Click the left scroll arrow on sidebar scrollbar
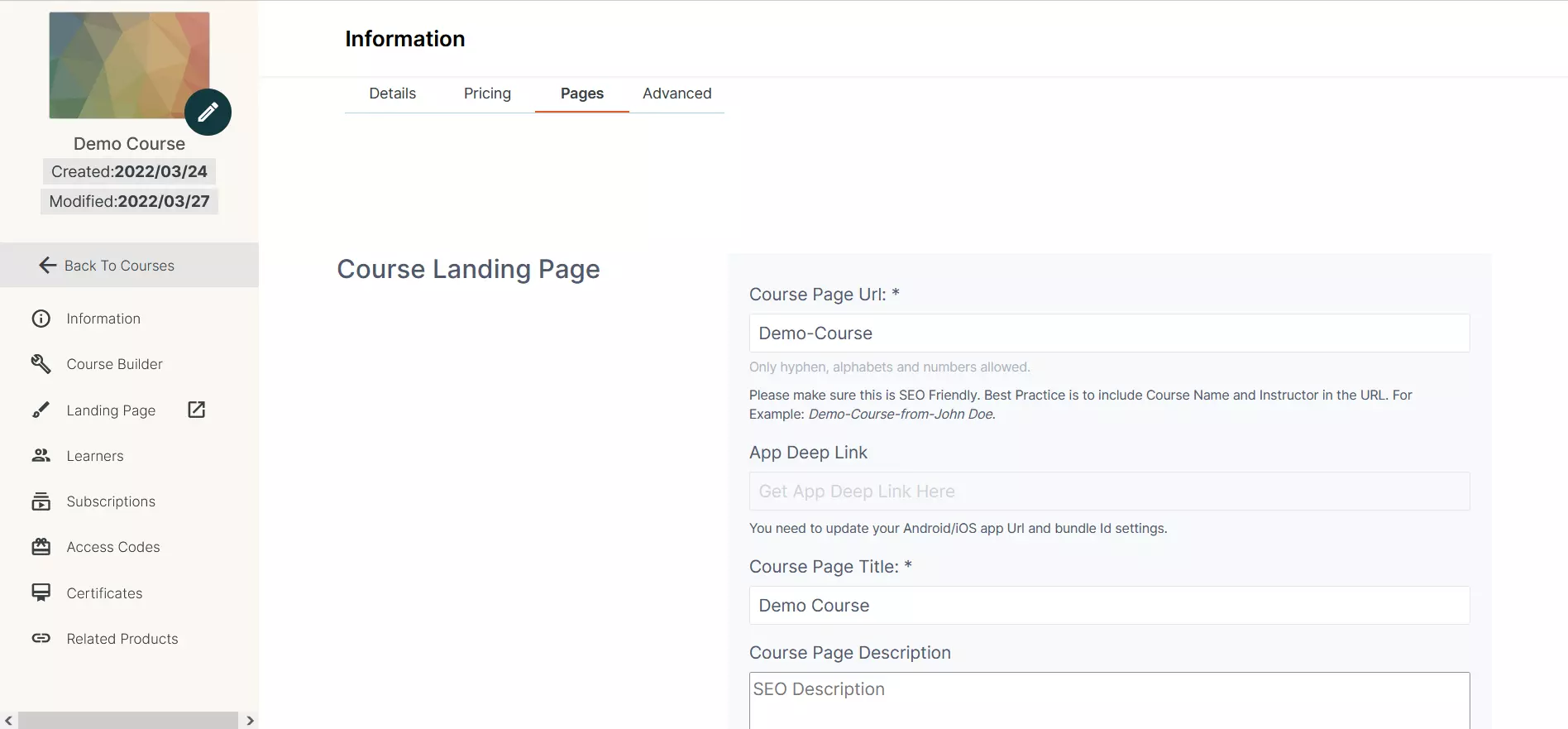Viewport: 1568px width, 729px height. pyautogui.click(x=8, y=721)
